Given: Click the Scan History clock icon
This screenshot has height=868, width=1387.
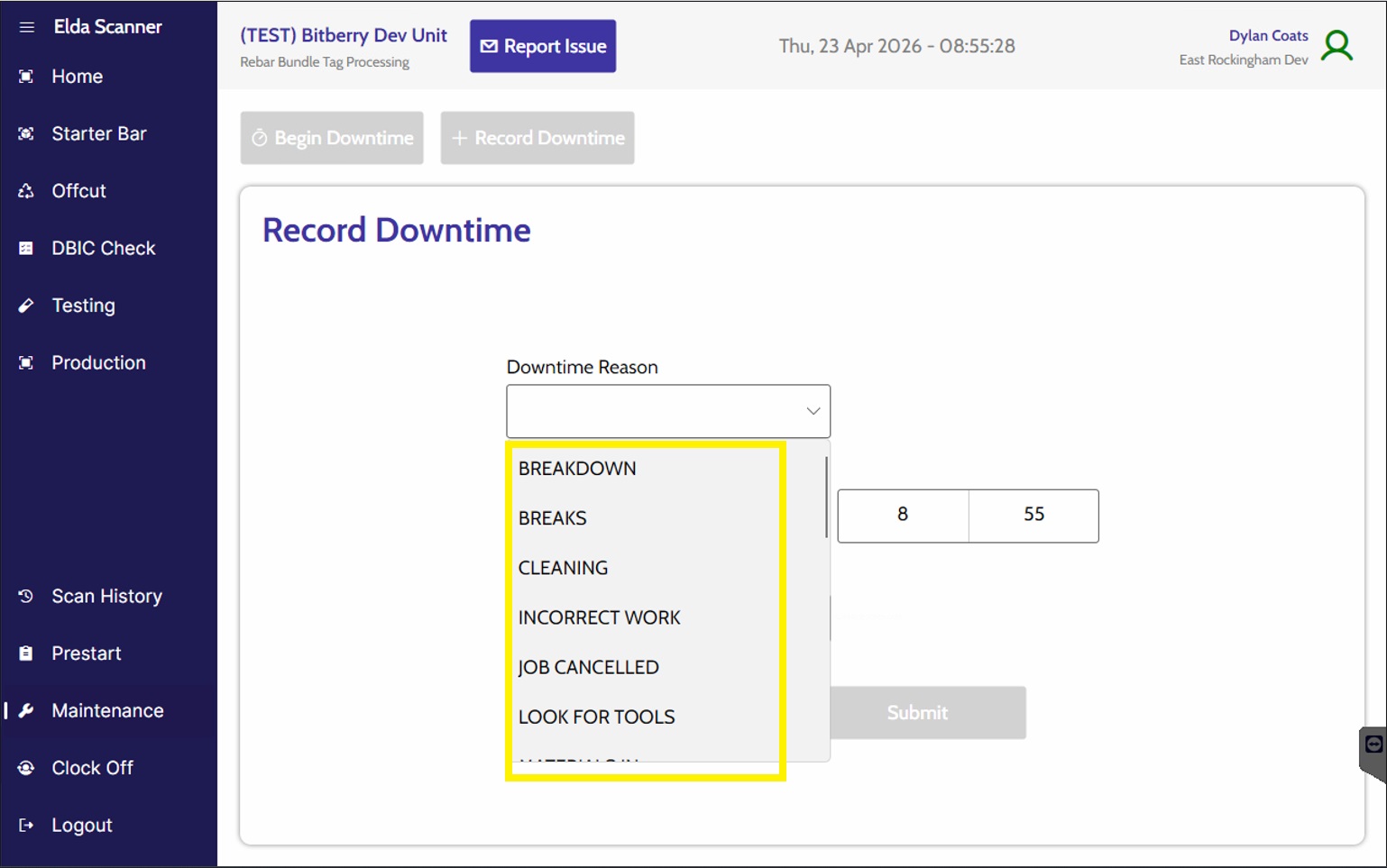Looking at the screenshot, I should pyautogui.click(x=26, y=596).
